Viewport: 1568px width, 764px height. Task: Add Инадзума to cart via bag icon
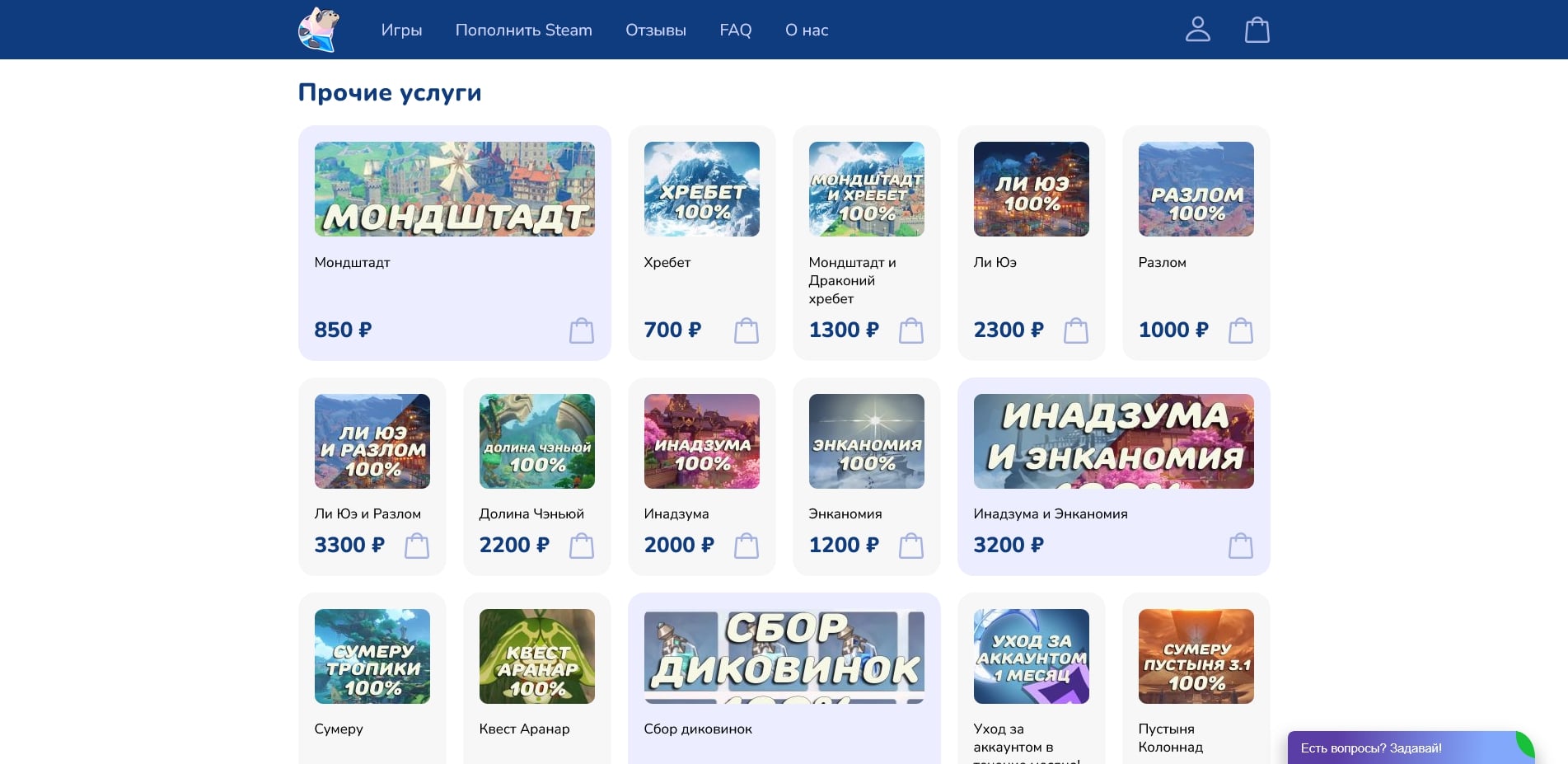click(746, 545)
